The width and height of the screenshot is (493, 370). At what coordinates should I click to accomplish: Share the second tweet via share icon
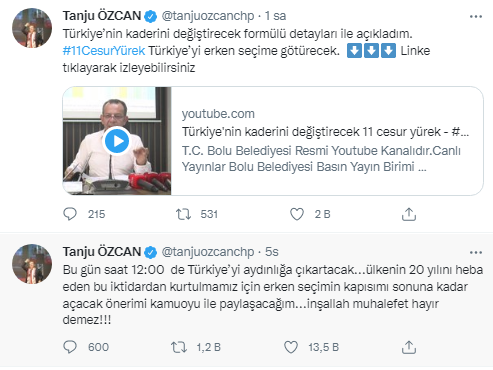click(409, 347)
